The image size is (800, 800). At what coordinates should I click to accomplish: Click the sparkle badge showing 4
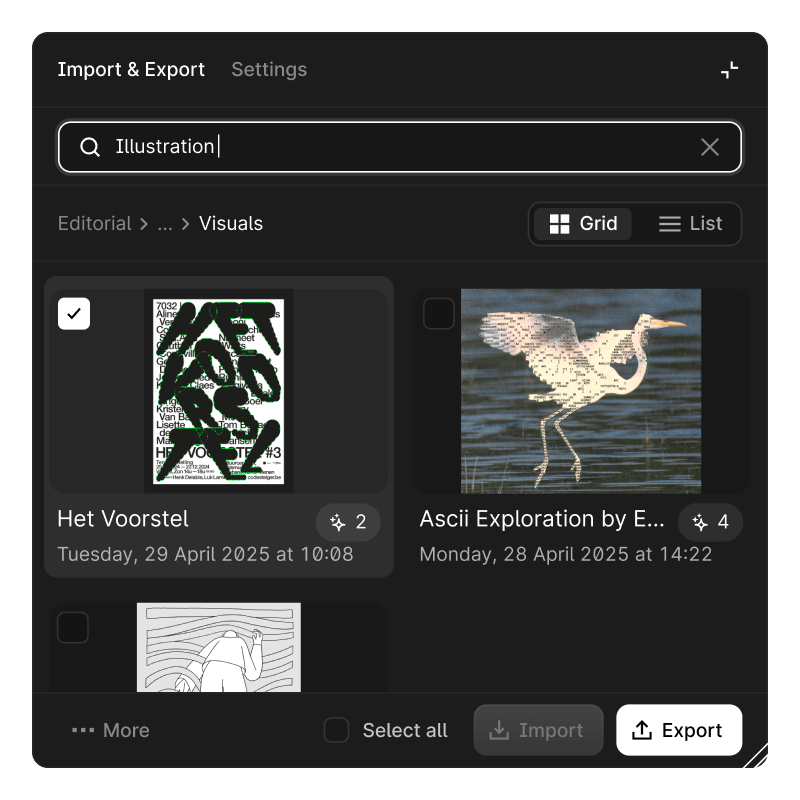pos(710,522)
